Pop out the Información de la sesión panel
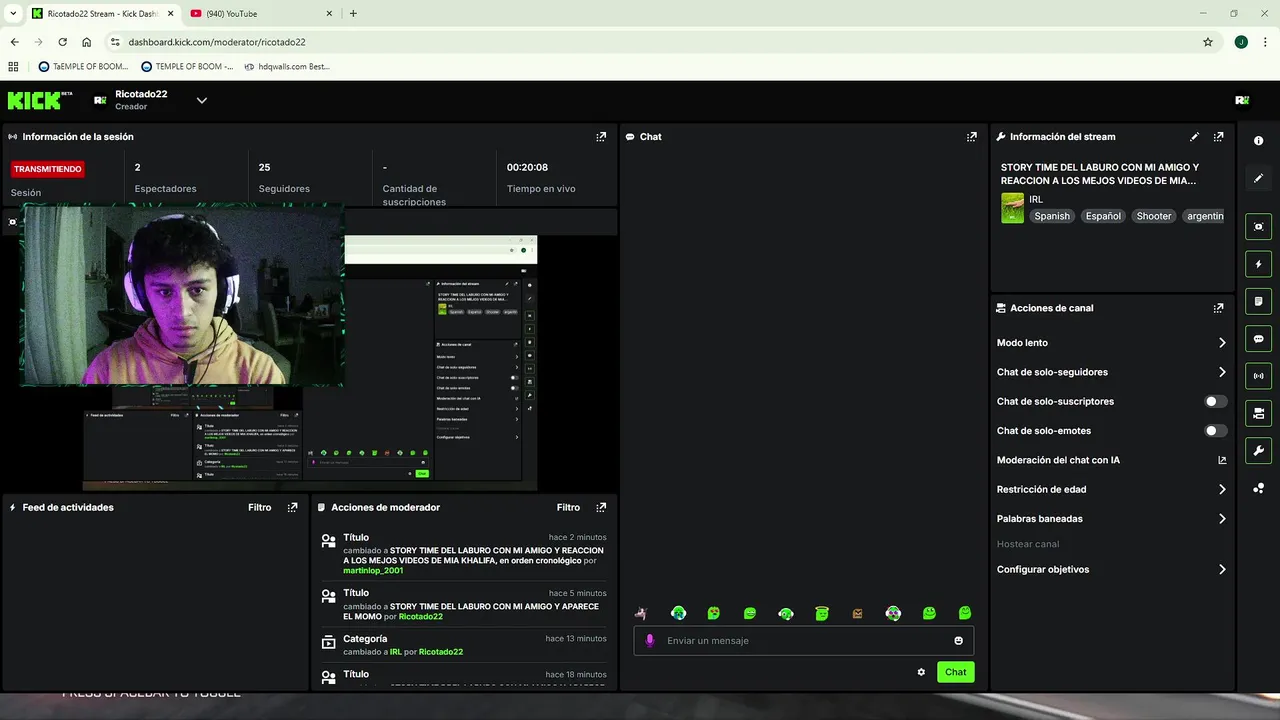1280x720 pixels. point(601,137)
